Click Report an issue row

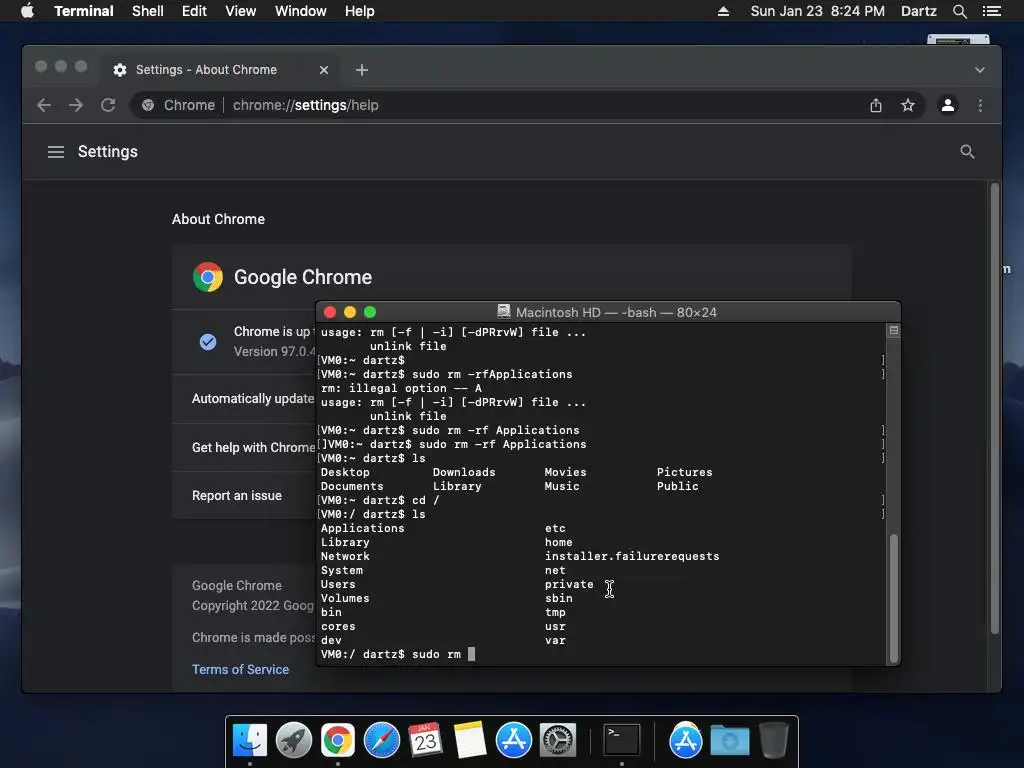244,496
